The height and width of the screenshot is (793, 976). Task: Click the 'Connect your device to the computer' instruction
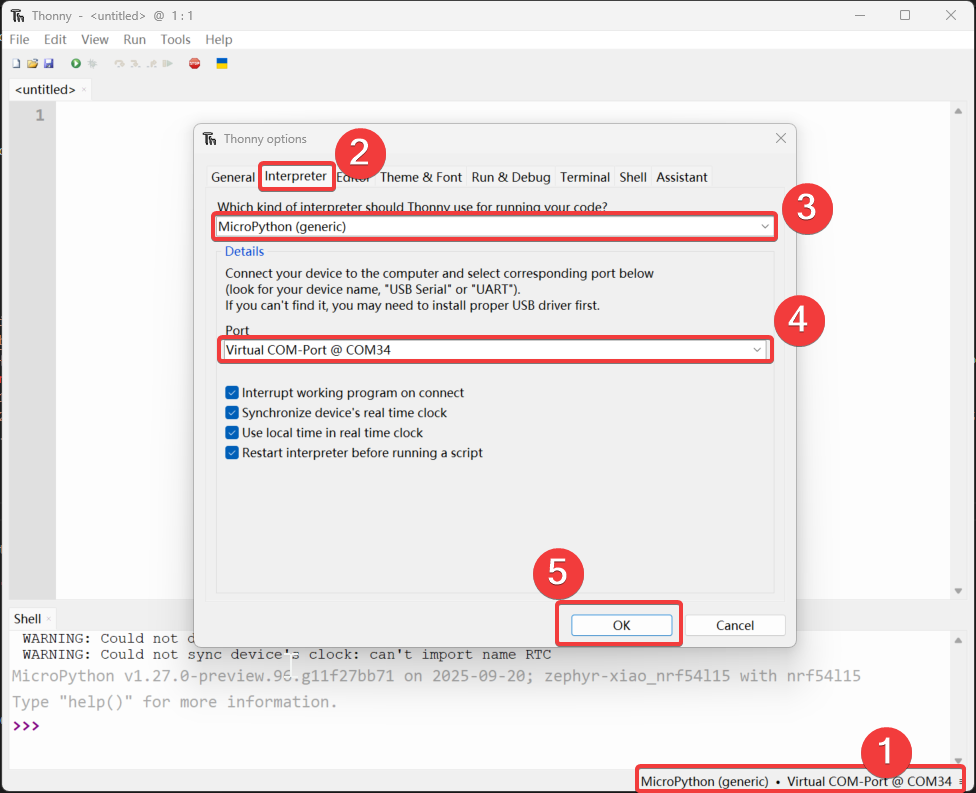coord(439,273)
